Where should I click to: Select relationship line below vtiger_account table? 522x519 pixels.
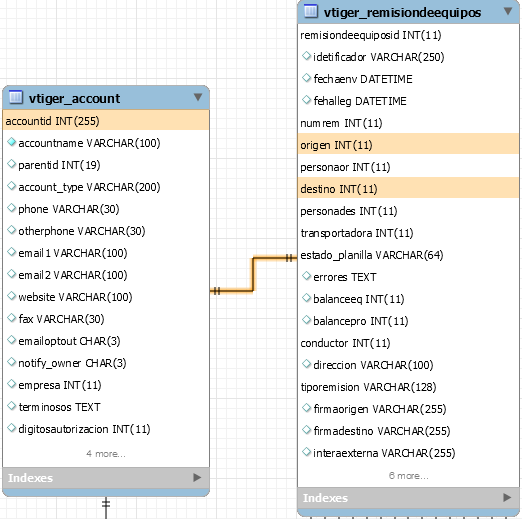coord(106,508)
